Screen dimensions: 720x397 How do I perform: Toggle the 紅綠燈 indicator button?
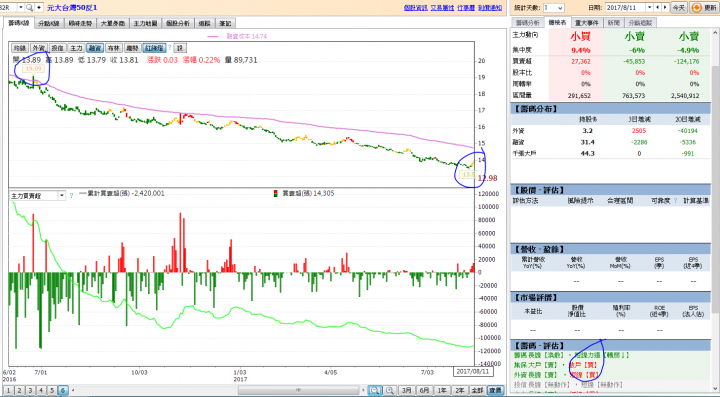[x=154, y=48]
